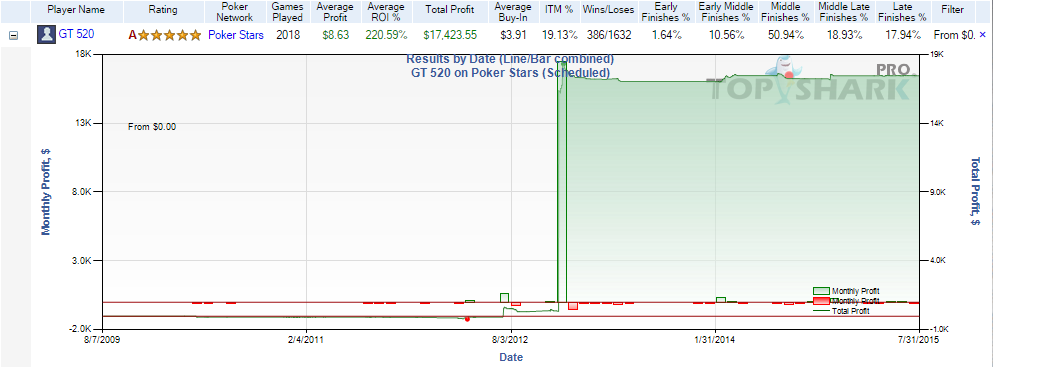Click the Total Profit, $ axis title

(x=975, y=192)
